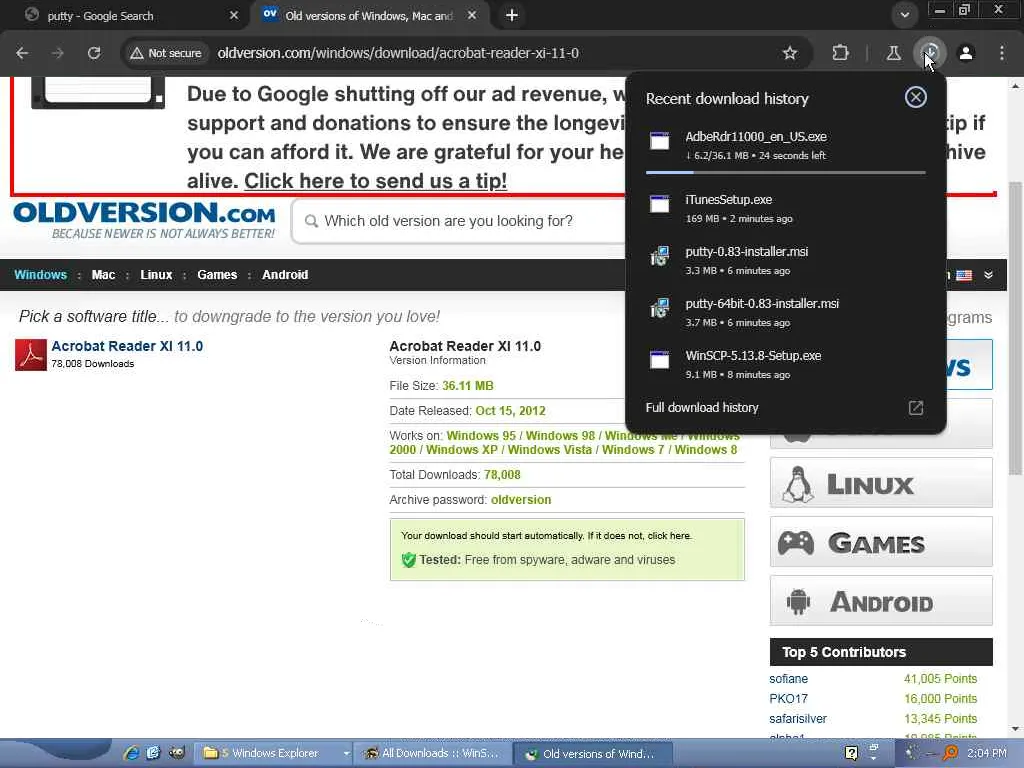
Task: Click the Android robot icon
Action: [798, 601]
